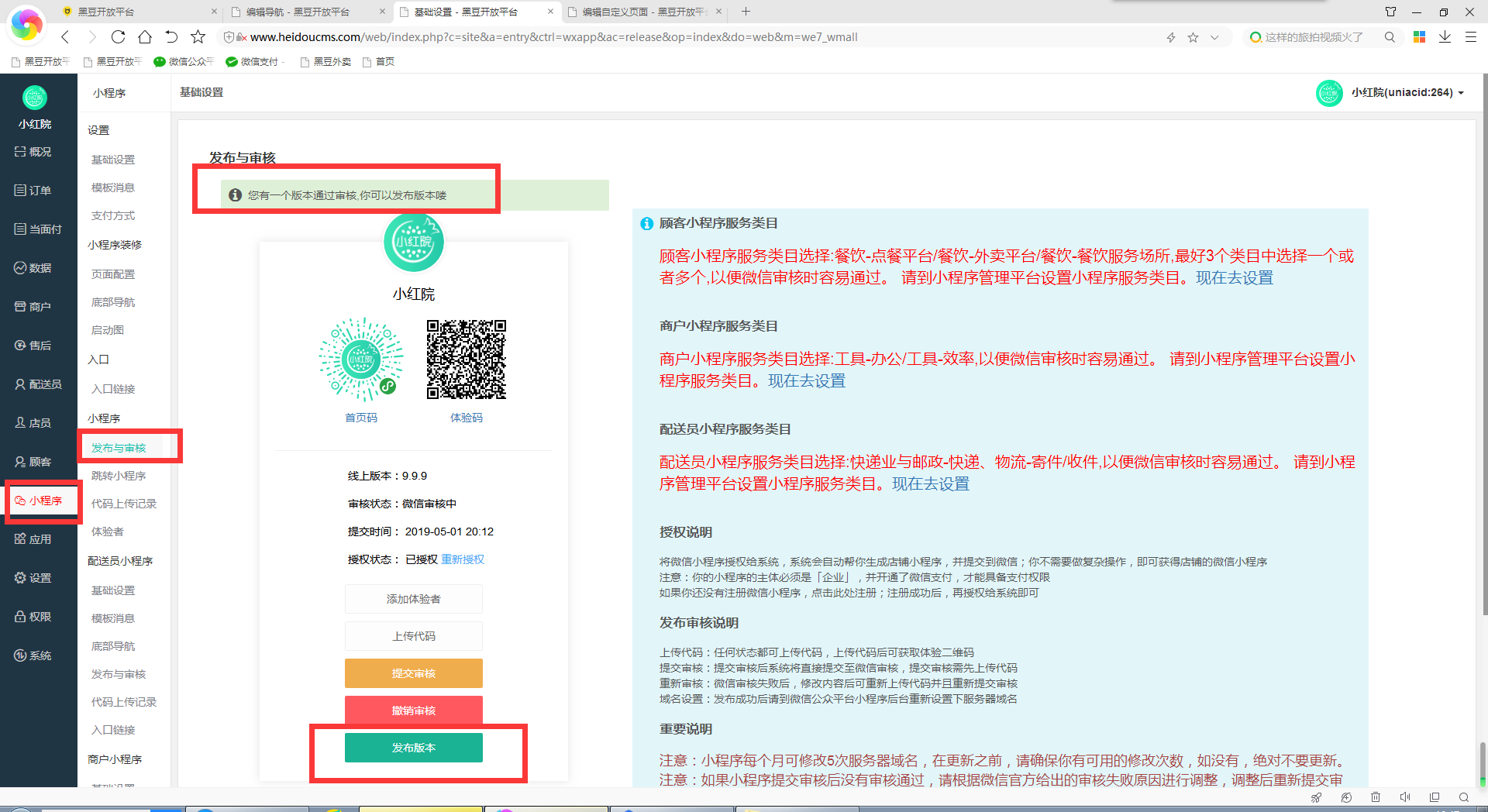The height and width of the screenshot is (812, 1488).
Task: Click 添加体验者 button
Action: coord(414,599)
